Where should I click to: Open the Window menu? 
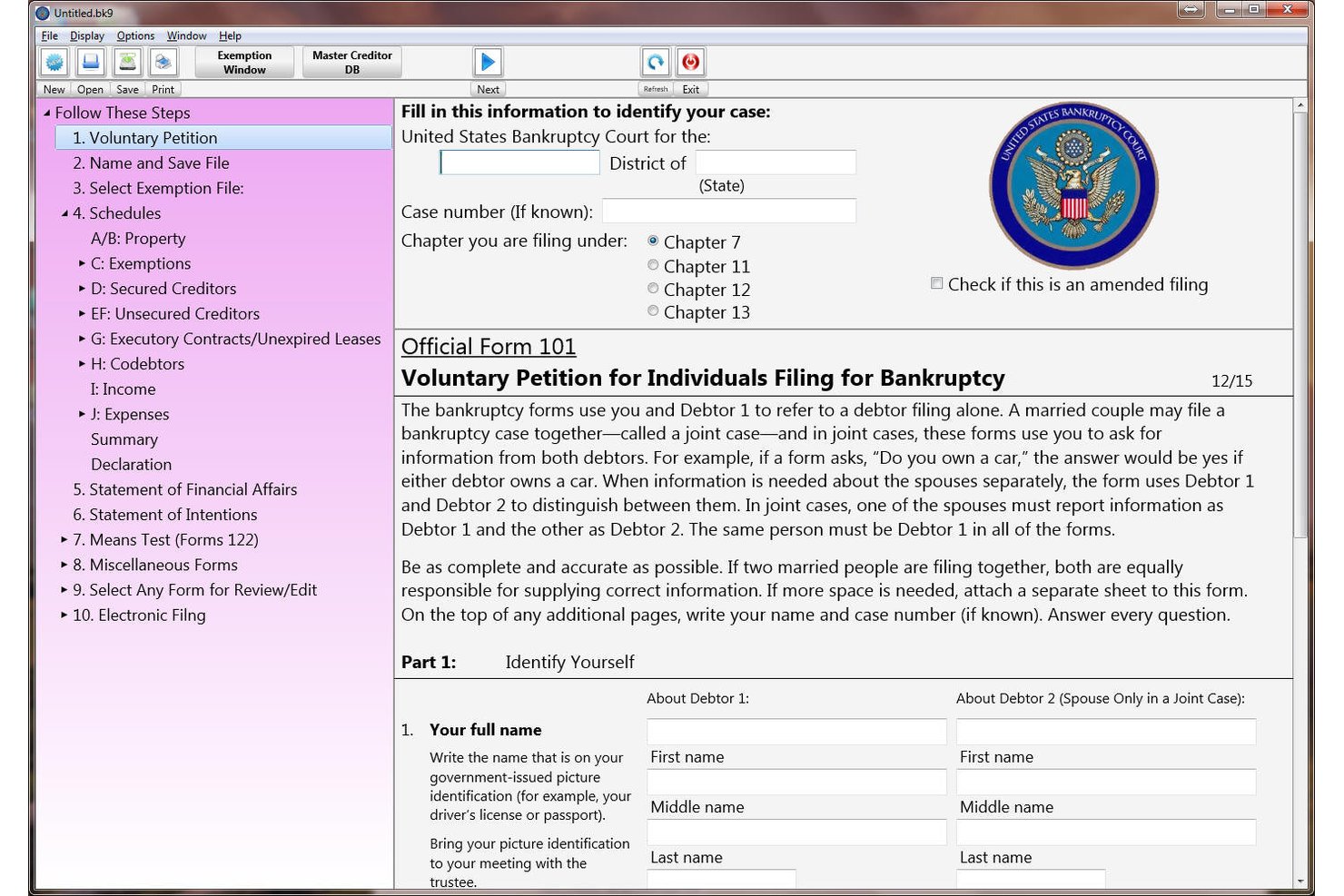tap(186, 35)
